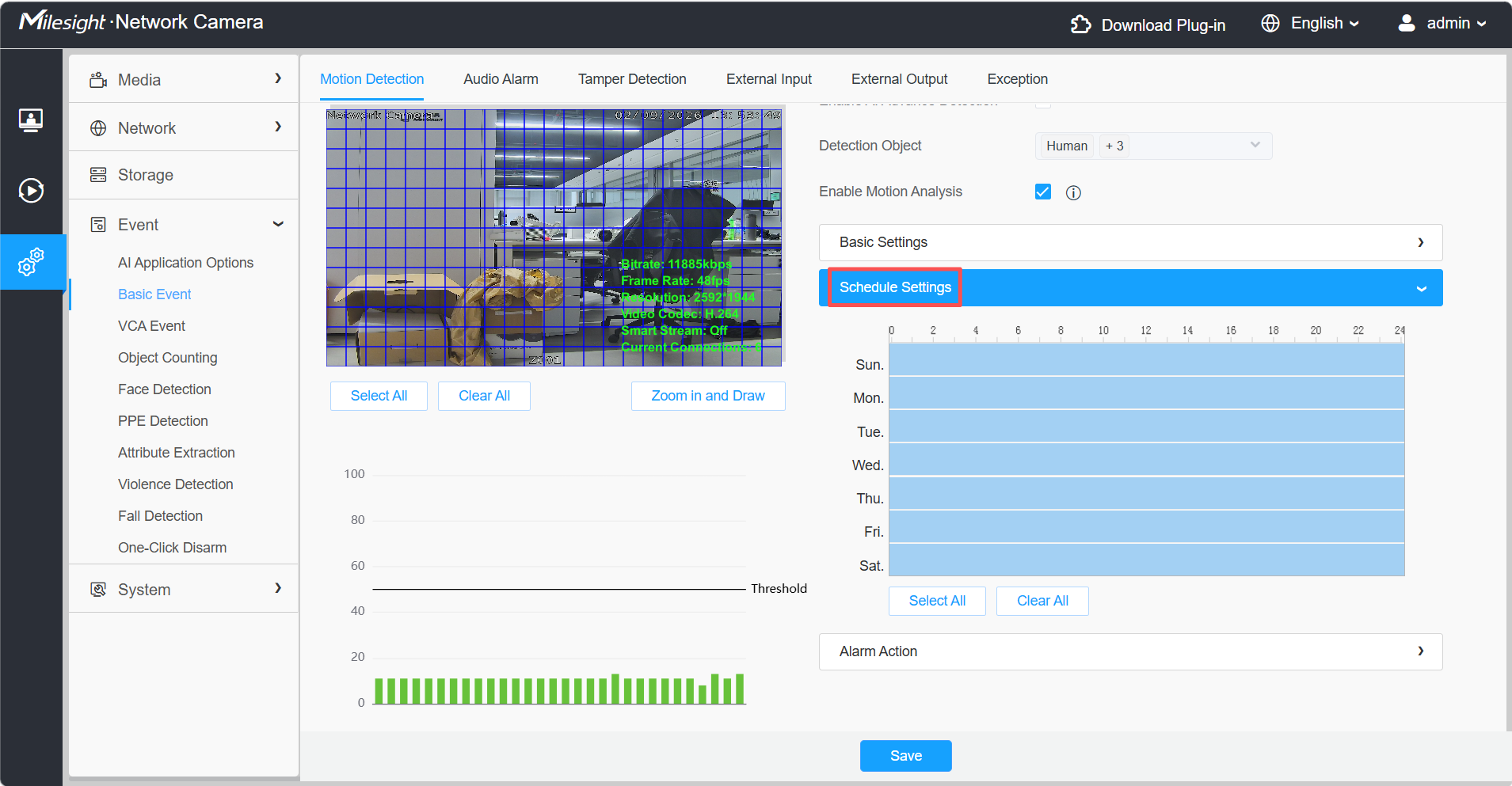
Task: Click the Motion Analysis info icon
Action: pyautogui.click(x=1073, y=192)
